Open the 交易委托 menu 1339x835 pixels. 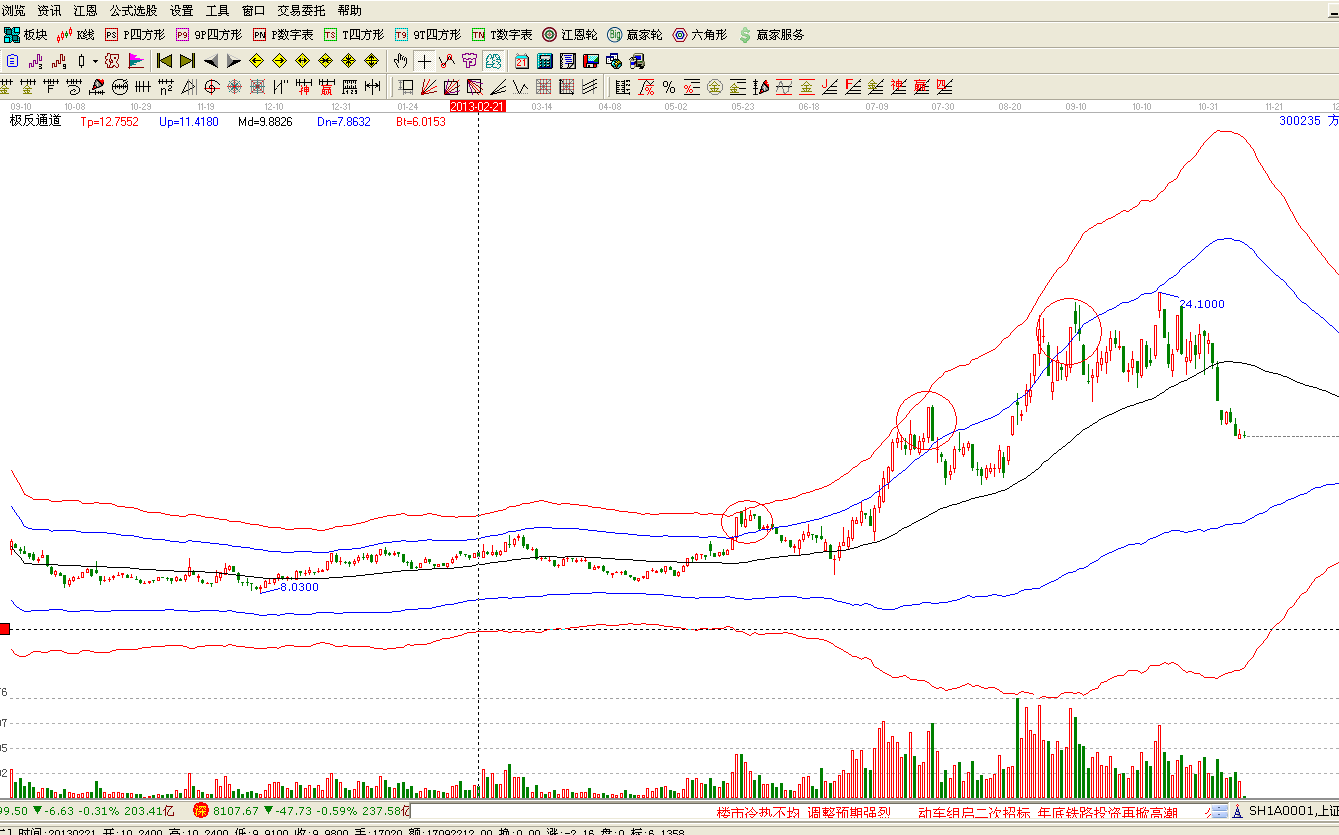[x=301, y=11]
